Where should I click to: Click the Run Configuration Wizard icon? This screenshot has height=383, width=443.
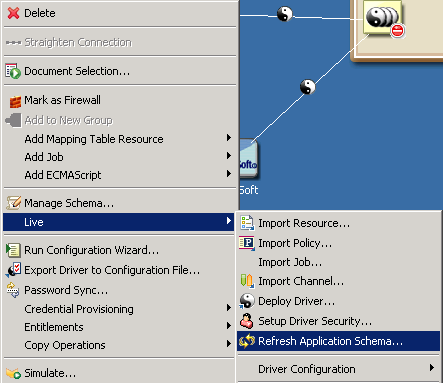coord(13,250)
